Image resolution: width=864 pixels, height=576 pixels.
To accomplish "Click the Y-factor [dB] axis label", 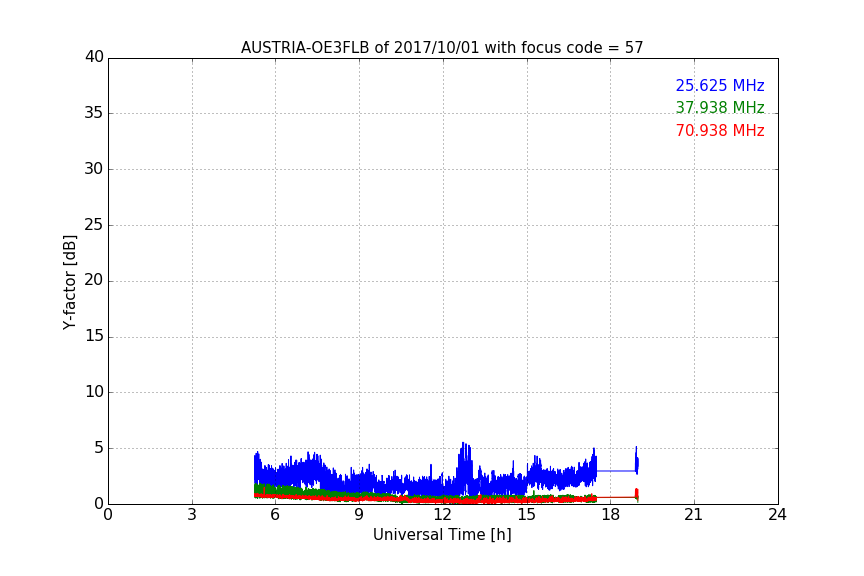I will click(69, 282).
